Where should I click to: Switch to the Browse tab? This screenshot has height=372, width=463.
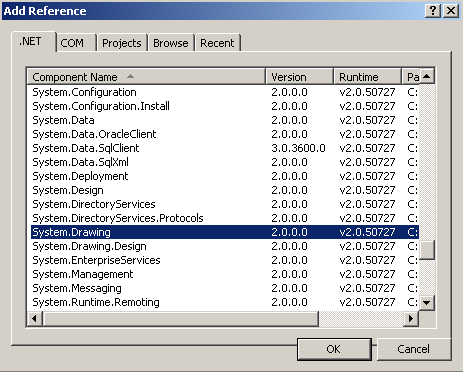171,43
